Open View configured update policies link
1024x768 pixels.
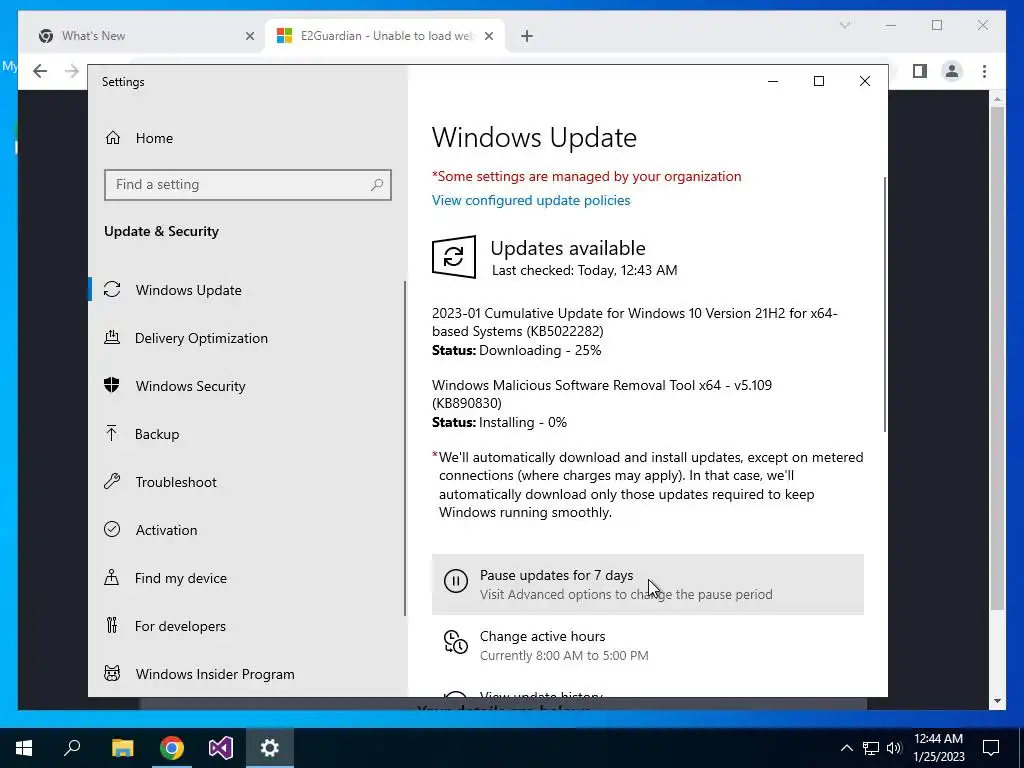531,200
